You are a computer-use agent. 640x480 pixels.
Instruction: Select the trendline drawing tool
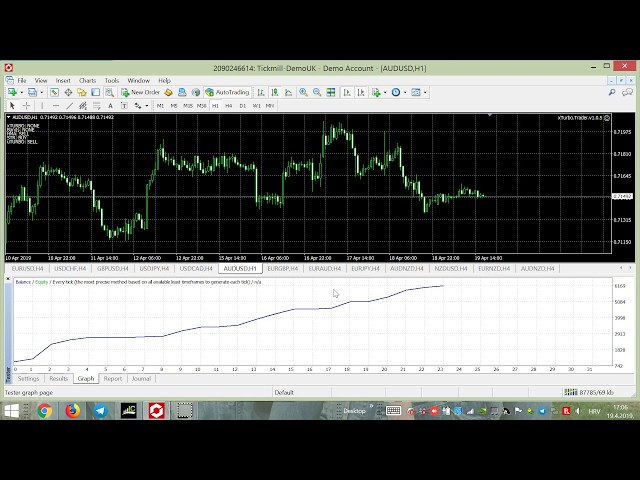coord(69,105)
